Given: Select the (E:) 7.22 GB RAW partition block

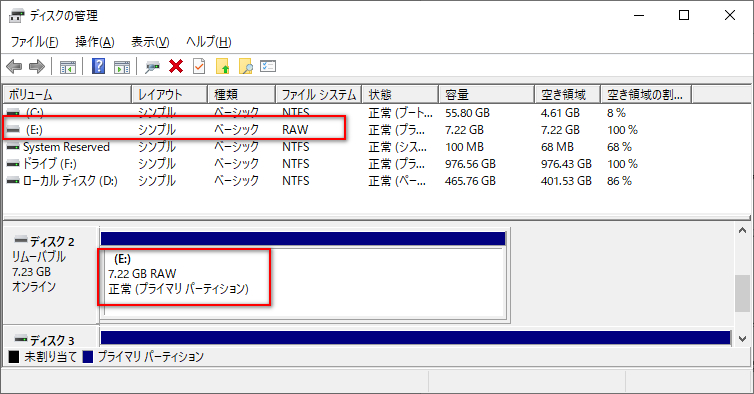Looking at the screenshot, I should [x=304, y=282].
